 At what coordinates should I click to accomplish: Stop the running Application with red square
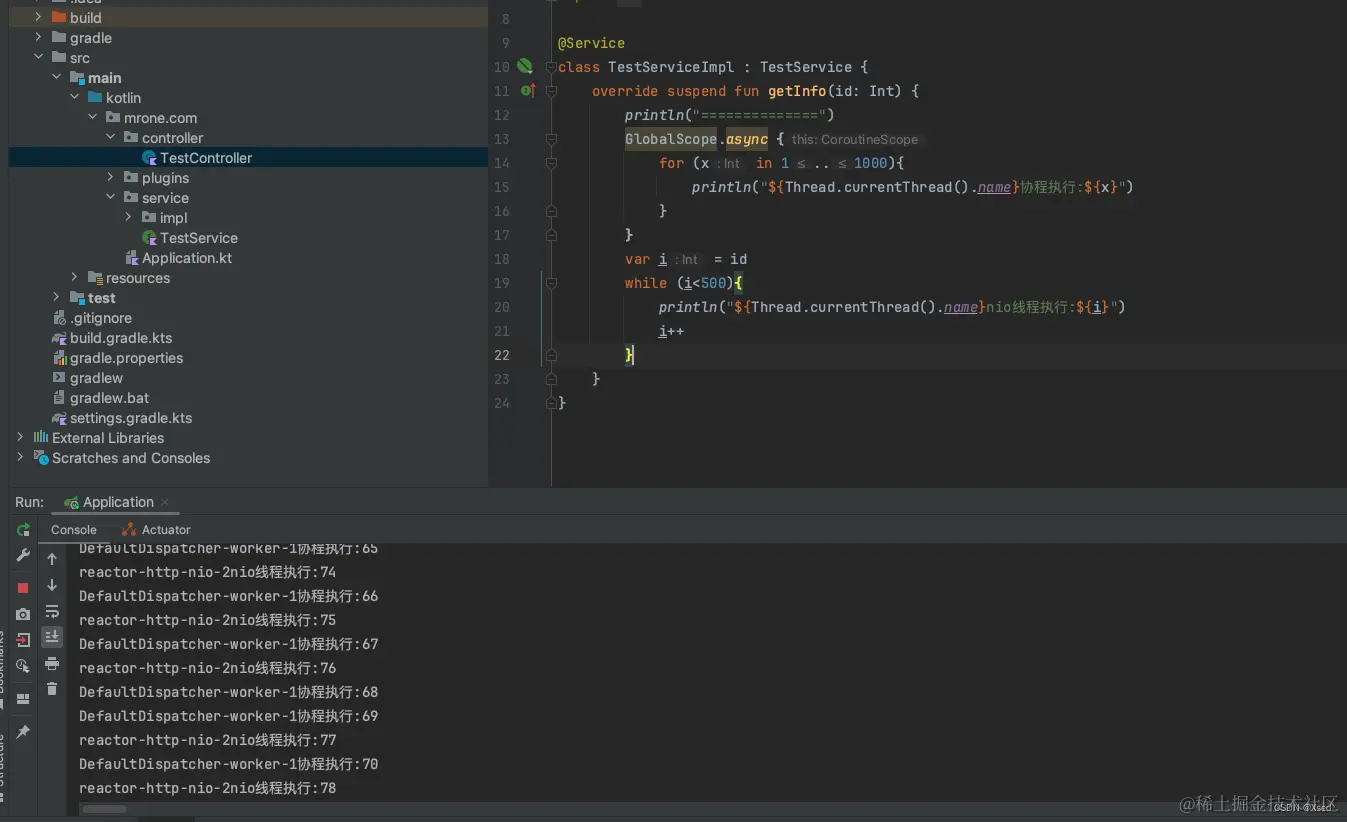[x=23, y=588]
